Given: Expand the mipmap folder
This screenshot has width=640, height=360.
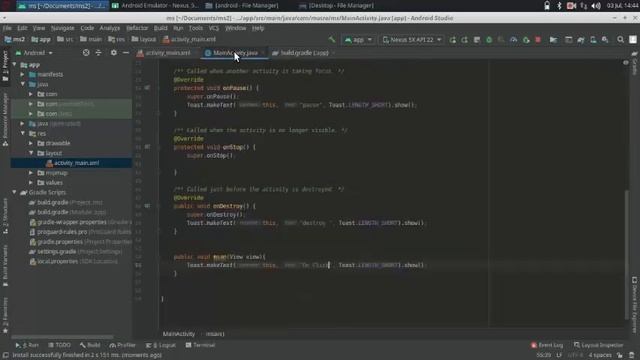Looking at the screenshot, I should pyautogui.click(x=31, y=173).
